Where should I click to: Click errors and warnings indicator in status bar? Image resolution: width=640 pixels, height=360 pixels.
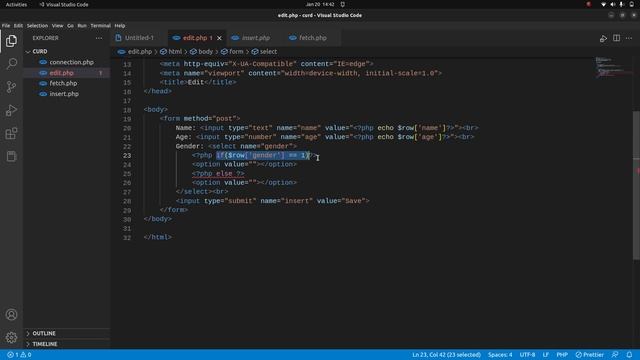coord(19,355)
